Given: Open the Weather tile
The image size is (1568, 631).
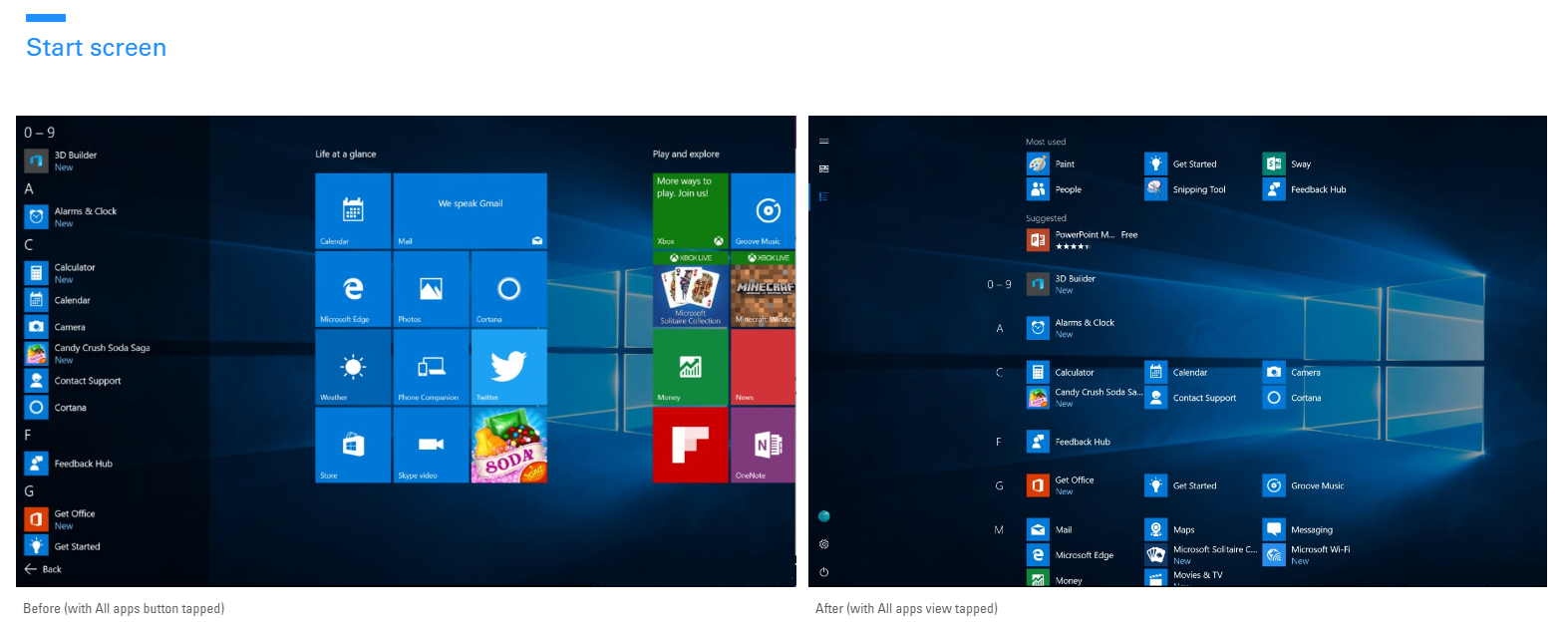Looking at the screenshot, I should [353, 367].
